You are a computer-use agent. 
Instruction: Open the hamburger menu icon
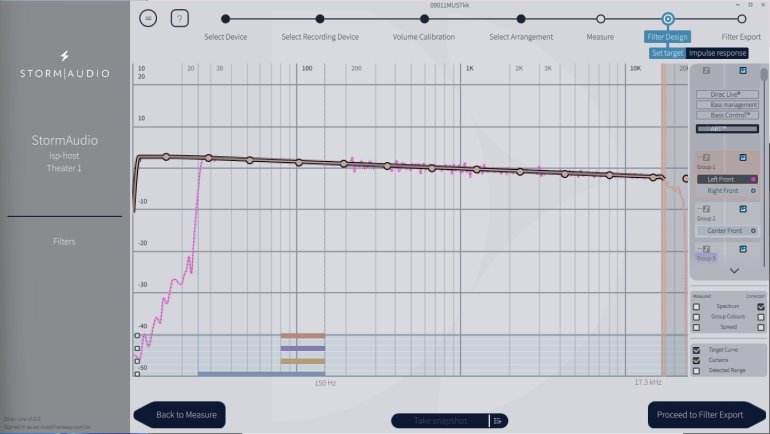click(148, 18)
